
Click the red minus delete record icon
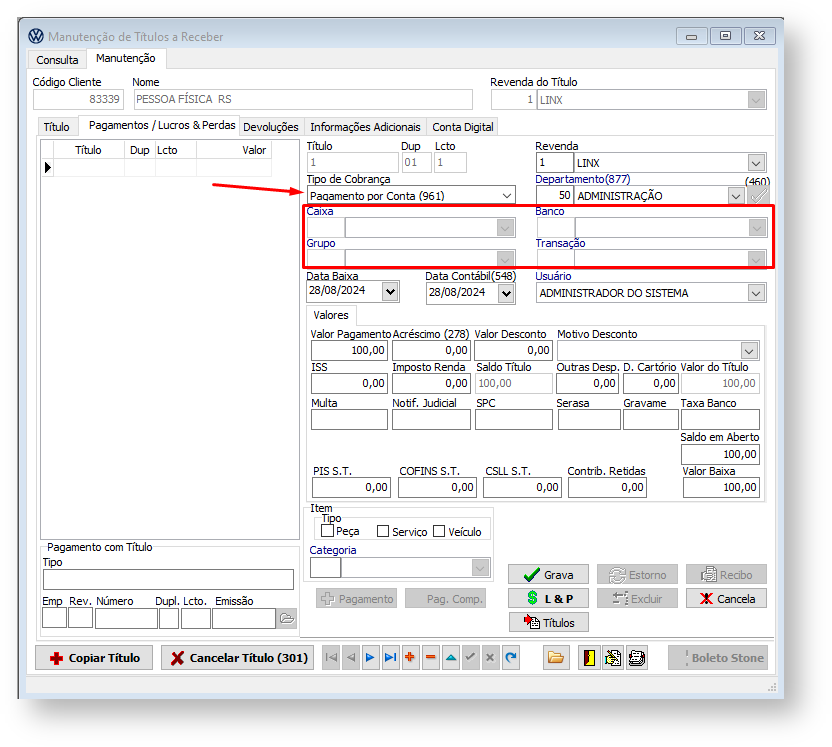pos(430,658)
